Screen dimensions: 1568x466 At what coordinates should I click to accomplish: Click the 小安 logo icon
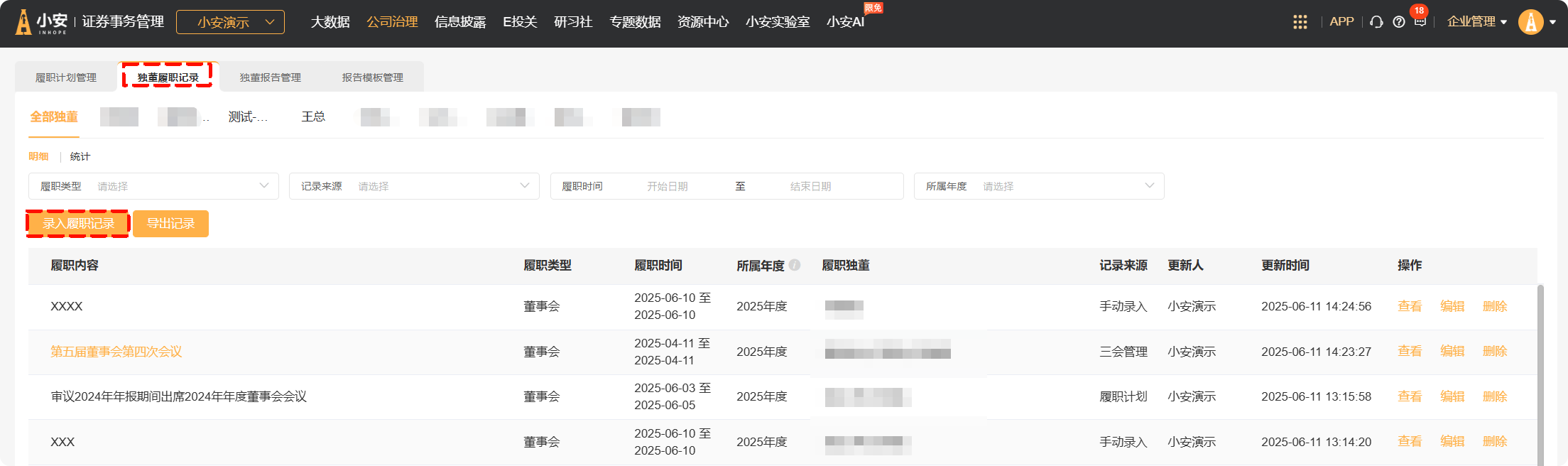23,22
